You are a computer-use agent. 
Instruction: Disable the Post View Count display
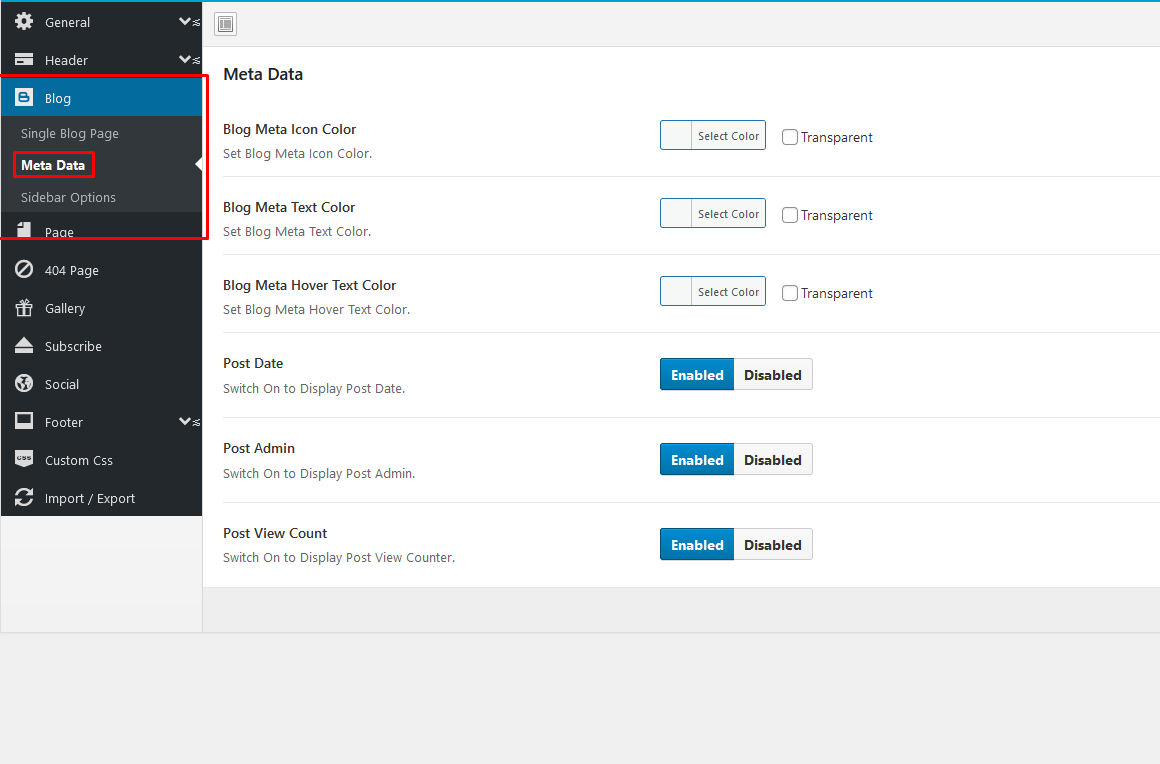coord(772,545)
